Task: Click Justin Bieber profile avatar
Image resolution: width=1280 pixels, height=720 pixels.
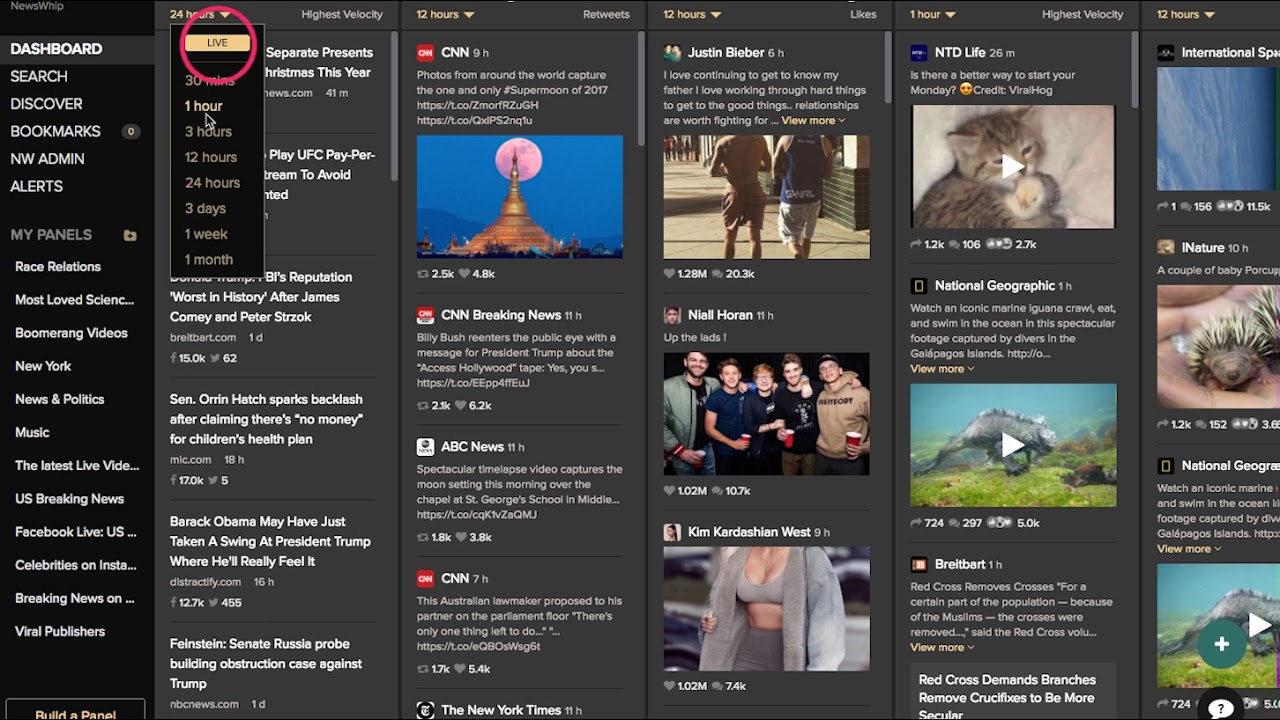Action: (672, 53)
